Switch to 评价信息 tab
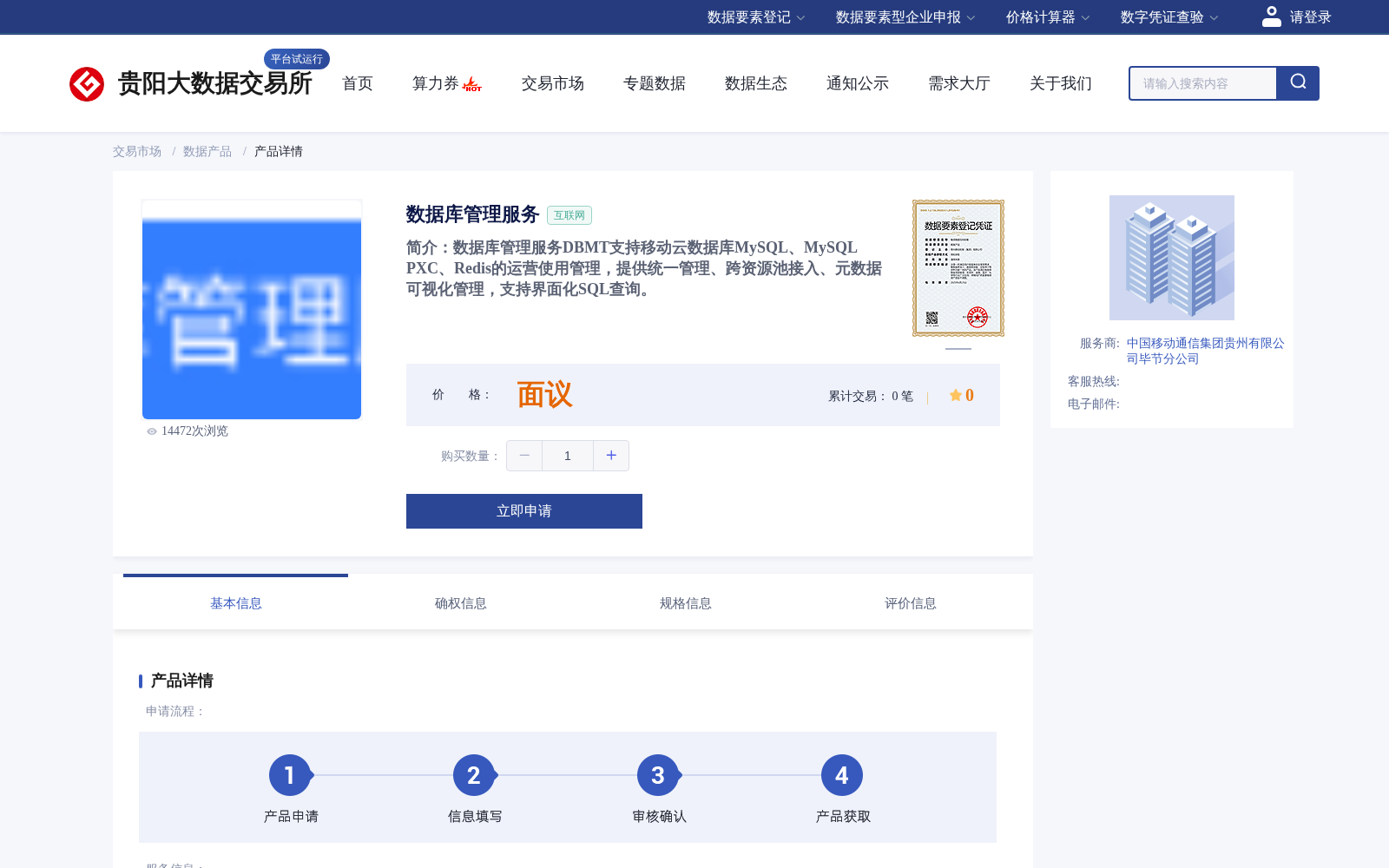 tap(911, 603)
